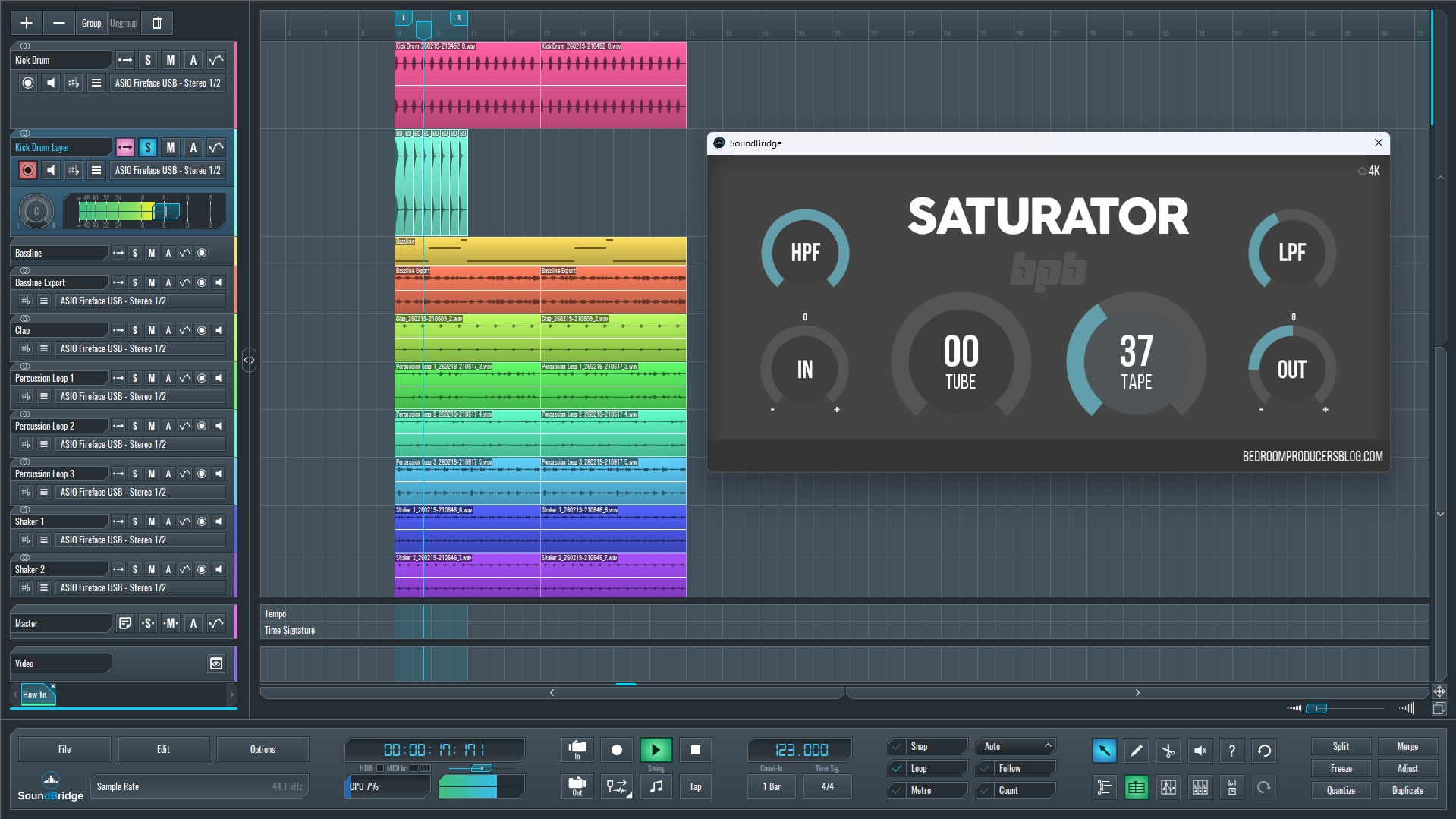
Task: Click the Split button
Action: tap(1341, 747)
